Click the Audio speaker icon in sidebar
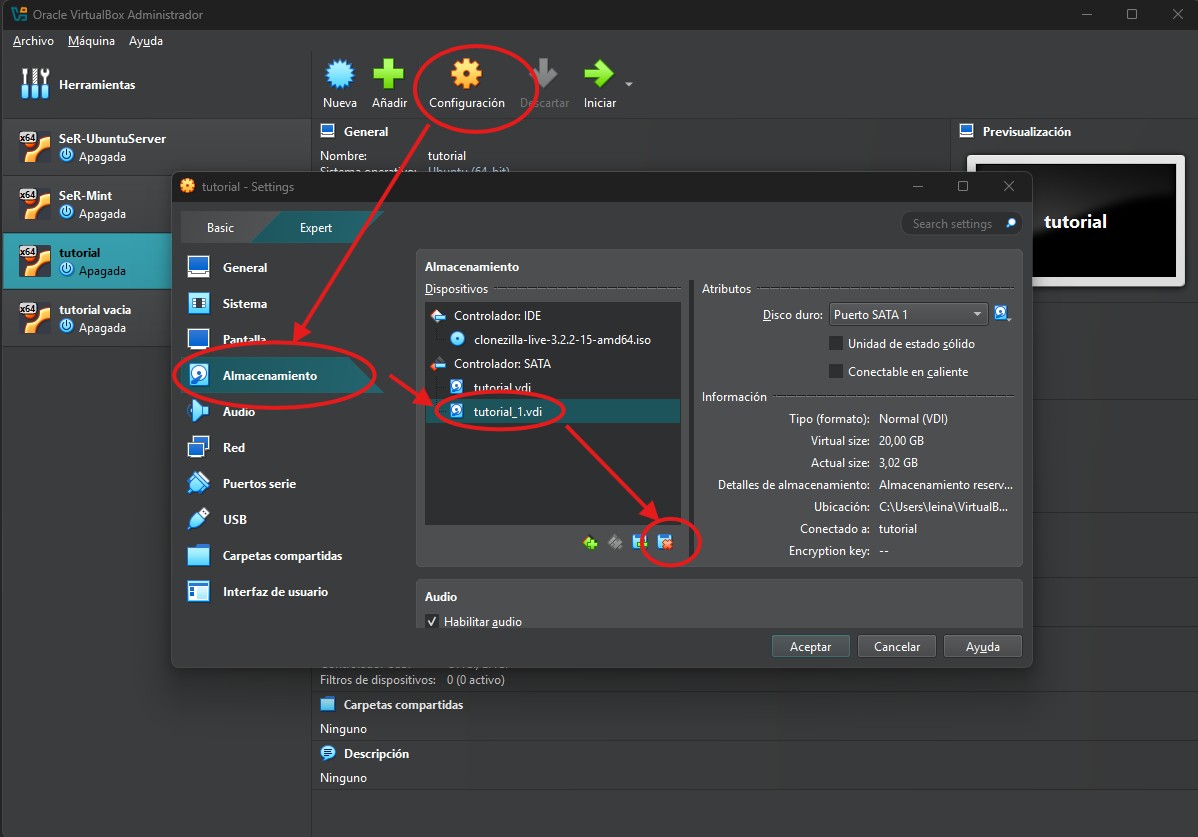This screenshot has width=1198, height=837. point(199,411)
